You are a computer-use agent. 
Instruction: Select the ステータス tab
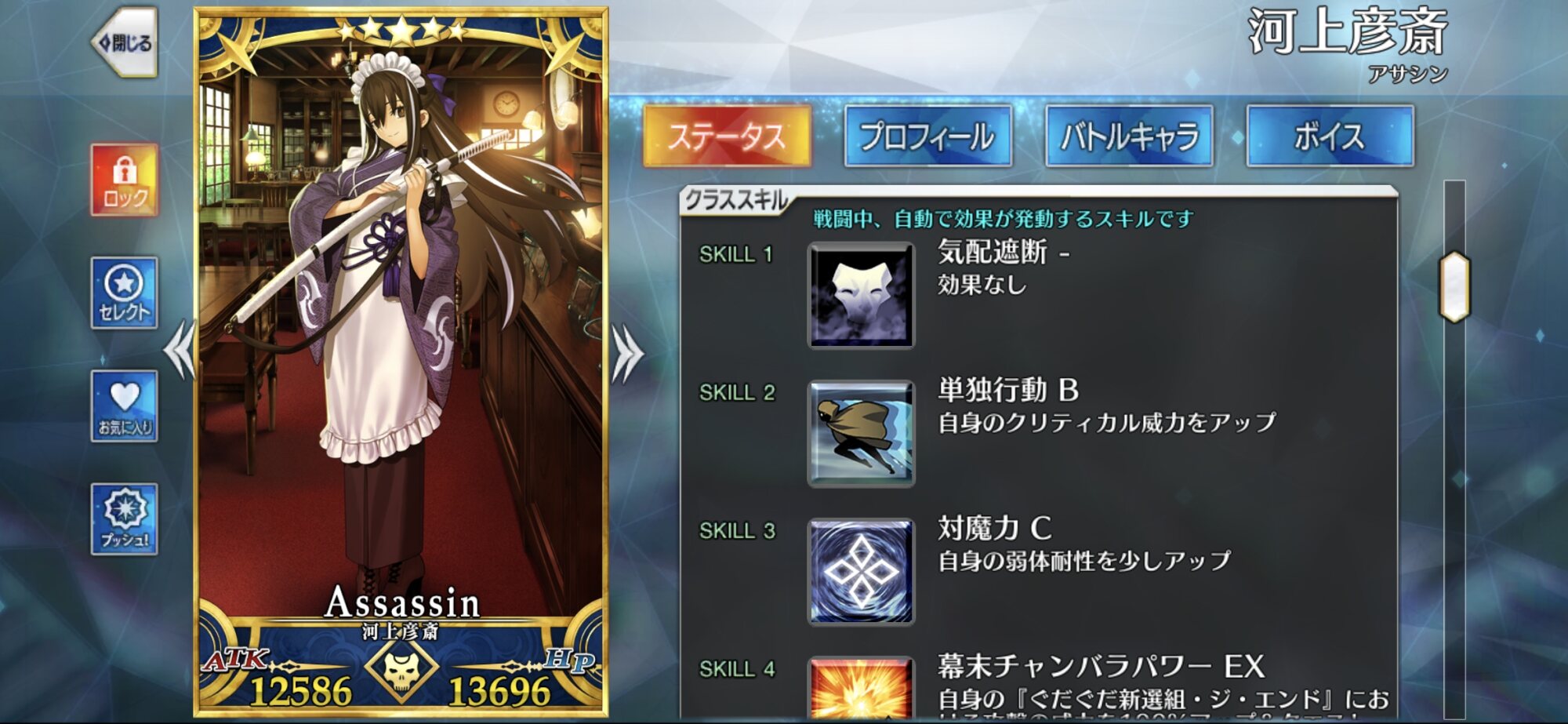coord(727,136)
